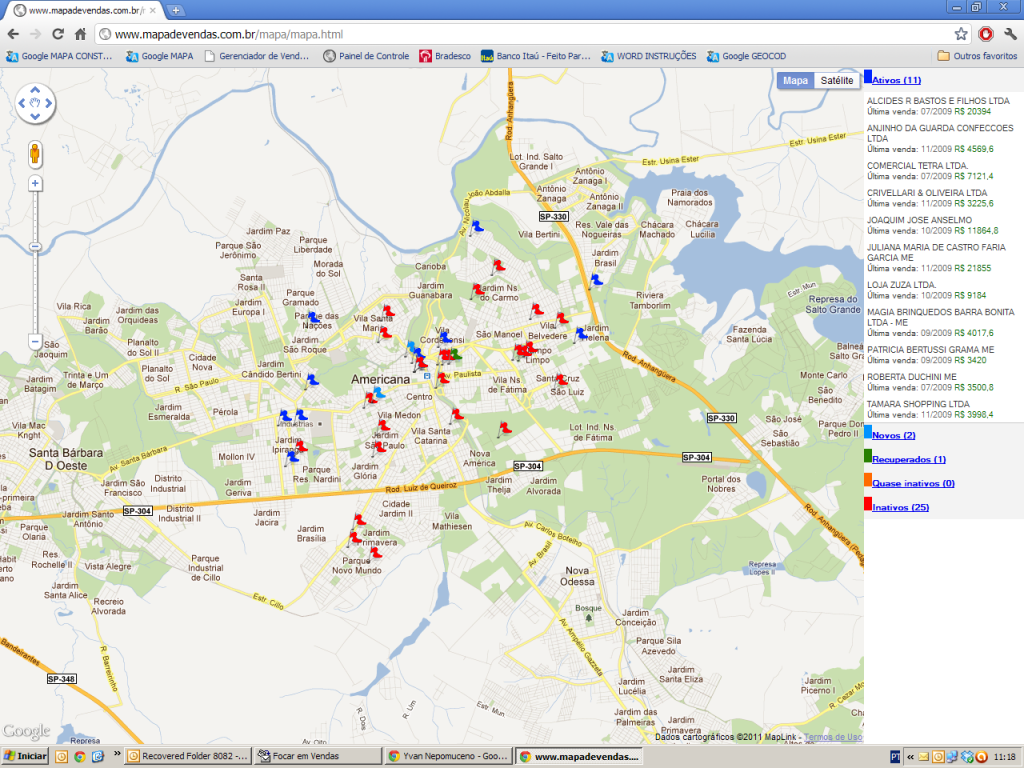Click the Dropbox icon in the system tray
This screenshot has width=1024, height=768.
[968, 757]
